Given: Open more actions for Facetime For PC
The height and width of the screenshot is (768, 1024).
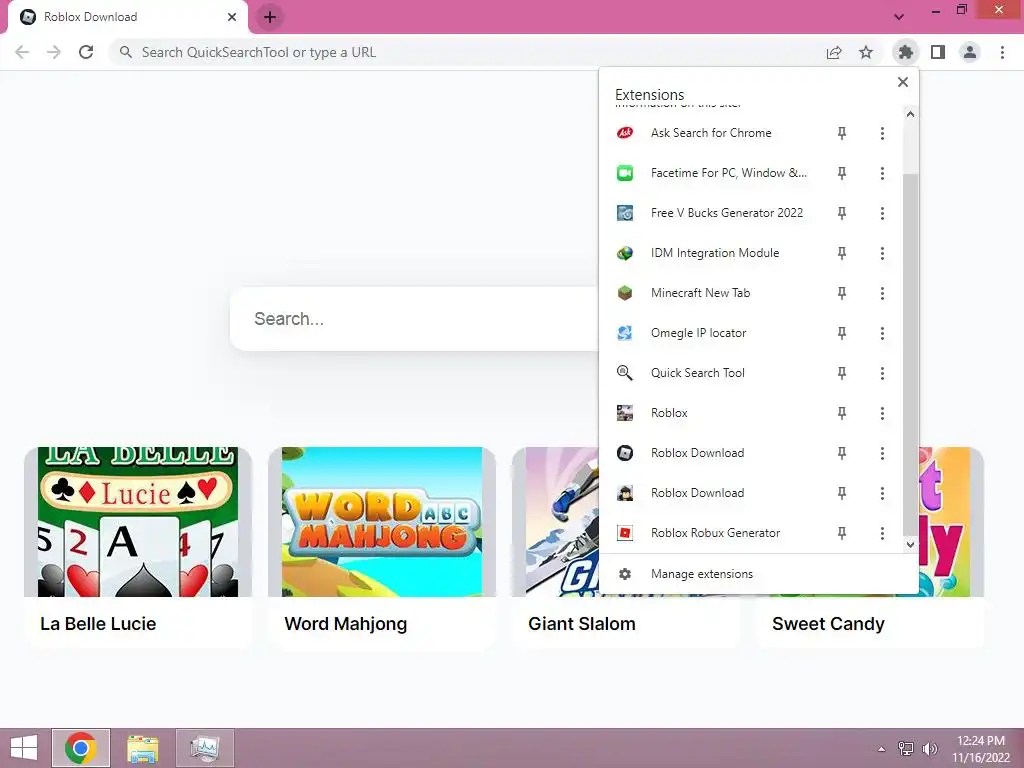Looking at the screenshot, I should (x=882, y=173).
